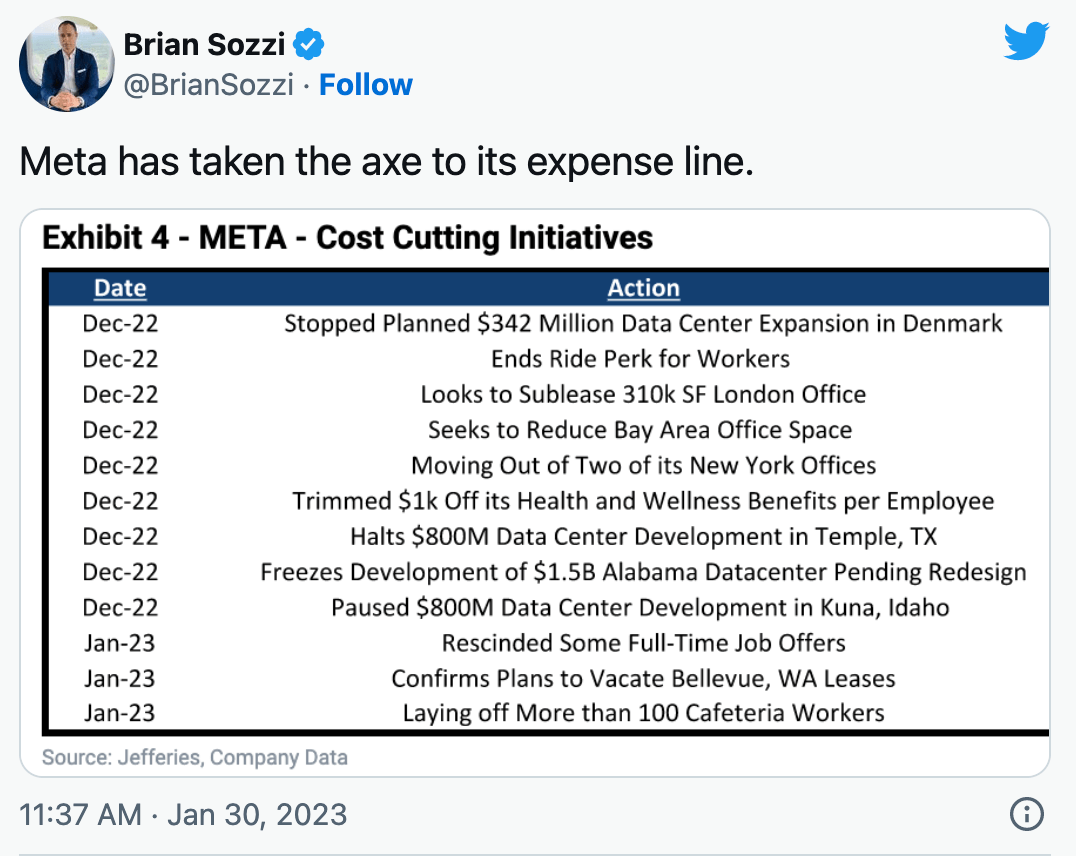Click the tweet text about Meta's expense line
This screenshot has height=856, width=1076.
click(386, 163)
